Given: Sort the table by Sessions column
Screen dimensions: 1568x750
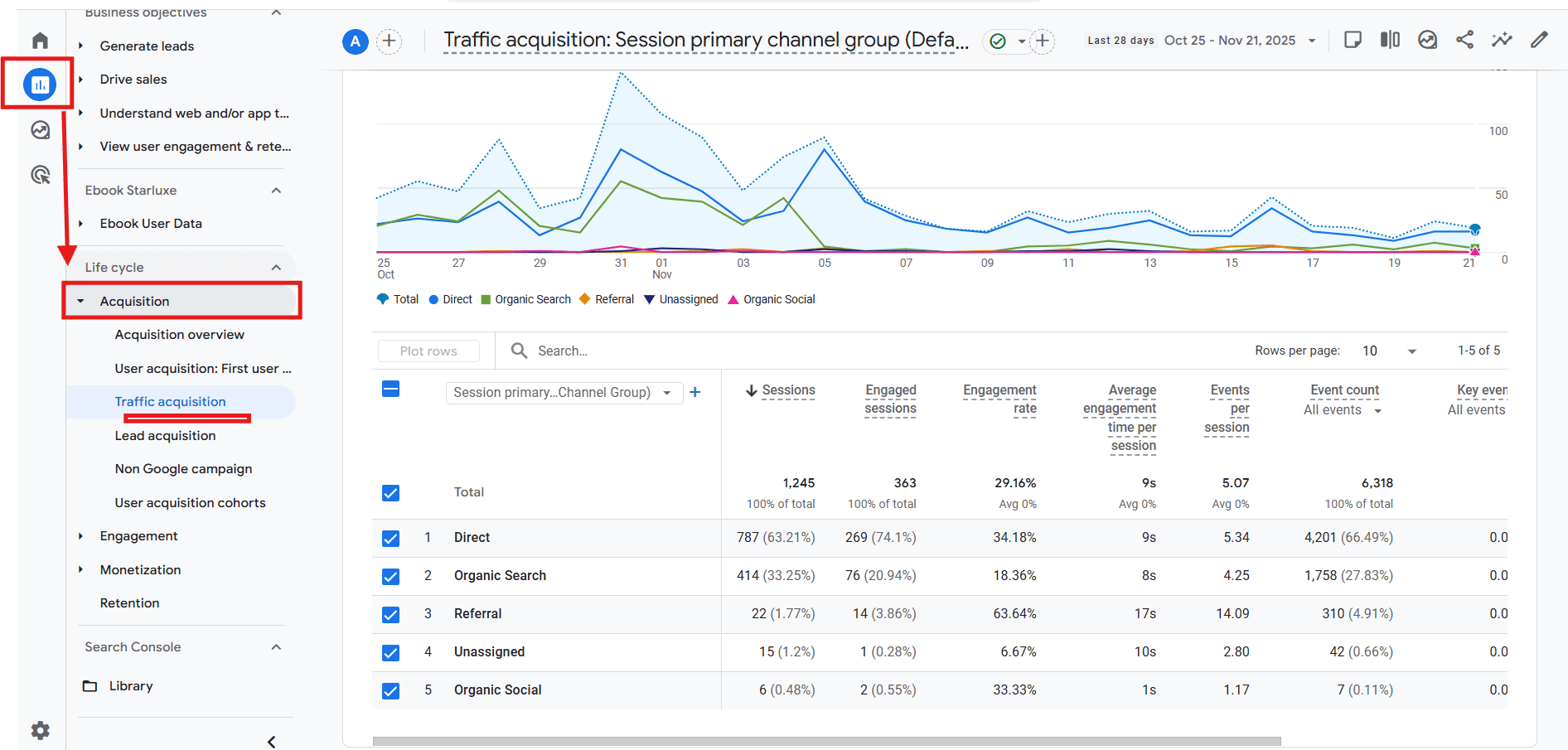Looking at the screenshot, I should pyautogui.click(x=789, y=390).
